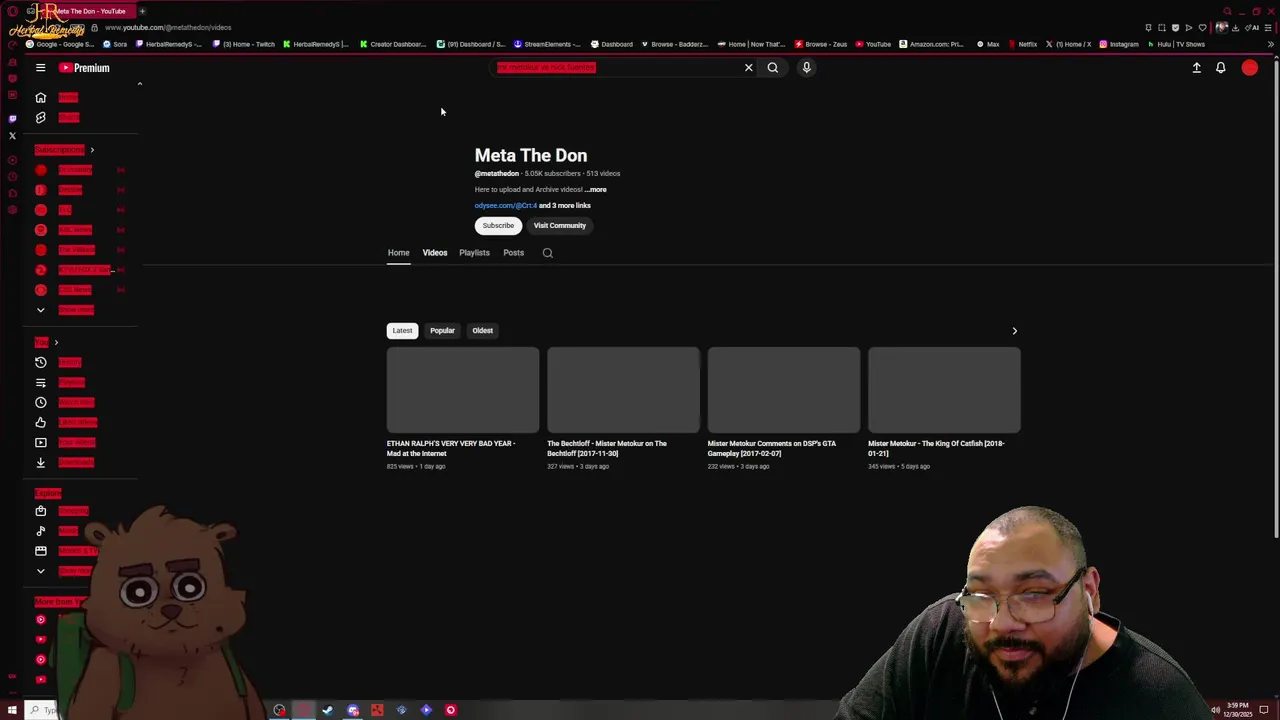
Task: Open Watch later clock icon
Action: click(x=41, y=402)
